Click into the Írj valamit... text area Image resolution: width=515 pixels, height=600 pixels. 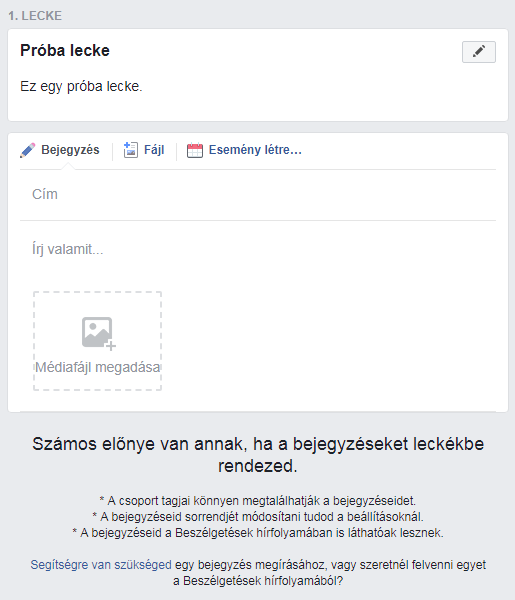[x=258, y=249]
